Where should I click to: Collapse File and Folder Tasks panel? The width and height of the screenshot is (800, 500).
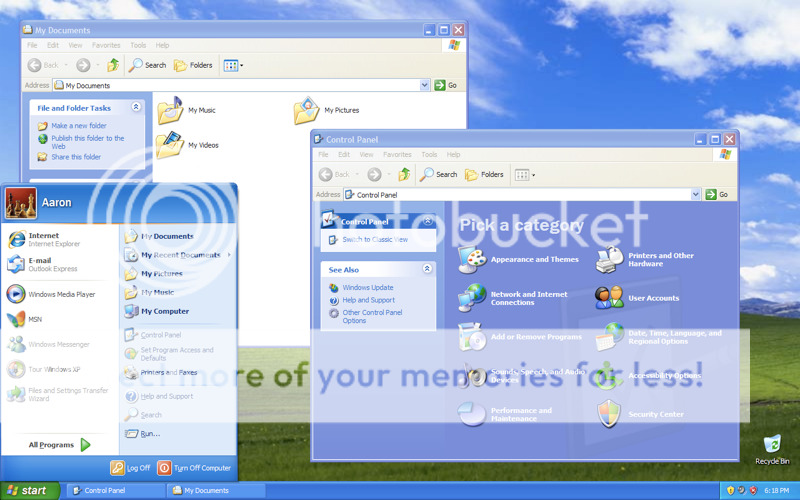click(136, 107)
